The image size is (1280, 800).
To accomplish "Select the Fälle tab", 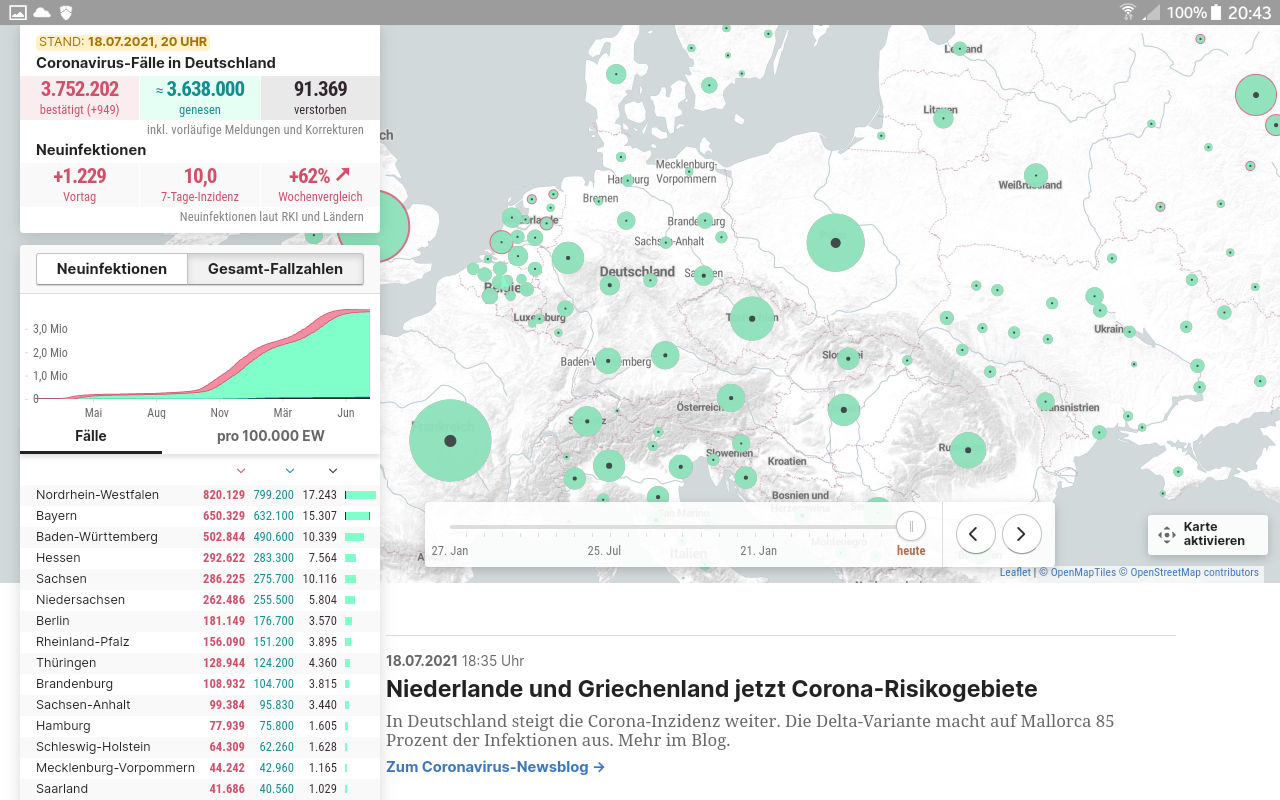I will click(91, 436).
